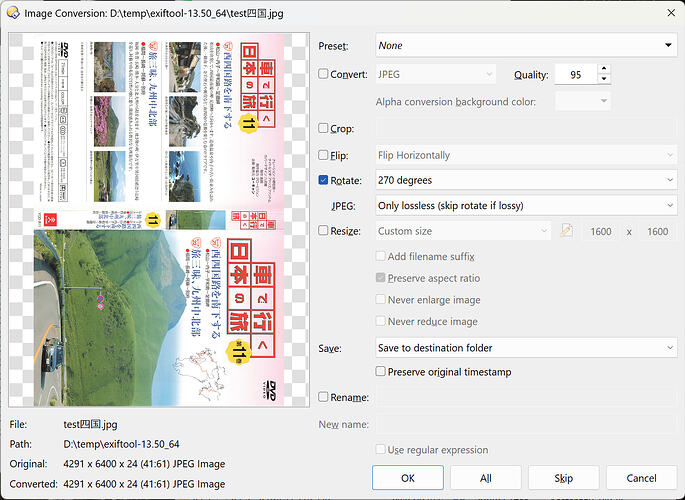Close the Image Conversion dialog
The height and width of the screenshot is (500, 685).
click(671, 13)
